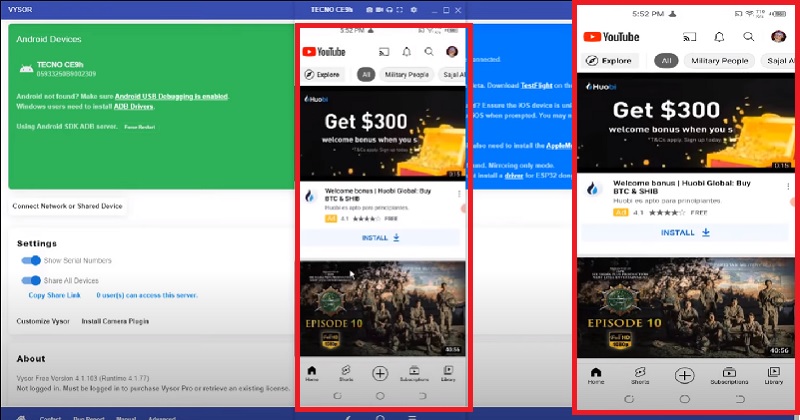Tap the cast icon in the enlarged right phone view
The height and width of the screenshot is (420, 800).
click(689, 37)
